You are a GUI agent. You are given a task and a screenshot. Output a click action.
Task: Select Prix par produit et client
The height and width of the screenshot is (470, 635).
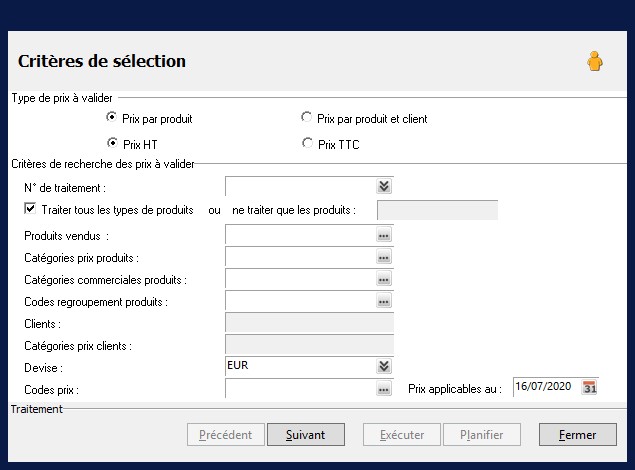(306, 118)
